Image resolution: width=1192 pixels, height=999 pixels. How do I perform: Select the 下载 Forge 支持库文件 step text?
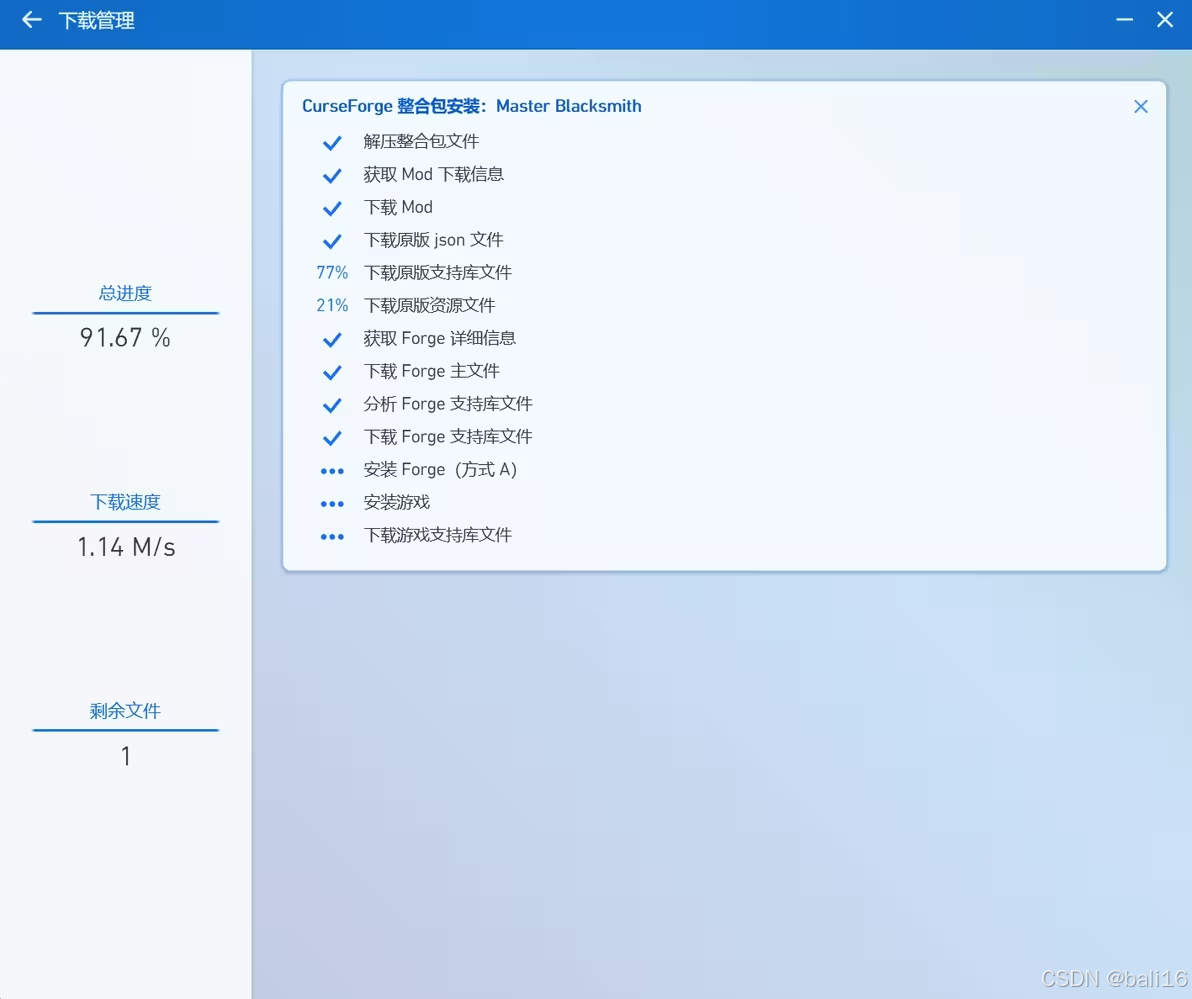[448, 436]
